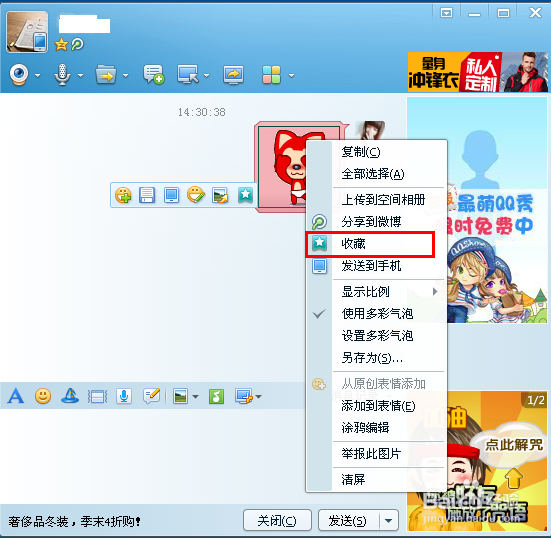Click the 冲锋衣 私人定制 banner ad
Viewport: 551px width, 538px height.
pyautogui.click(x=478, y=72)
